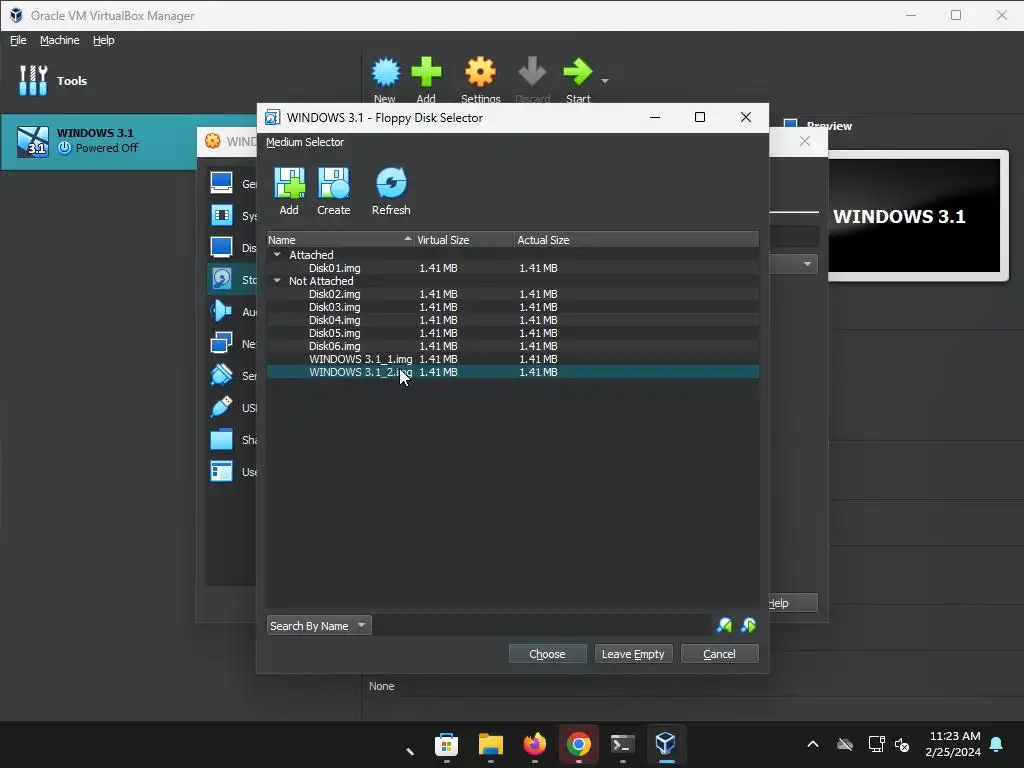Select Disk03.img row
Screen dimensions: 1024x768
coord(513,307)
